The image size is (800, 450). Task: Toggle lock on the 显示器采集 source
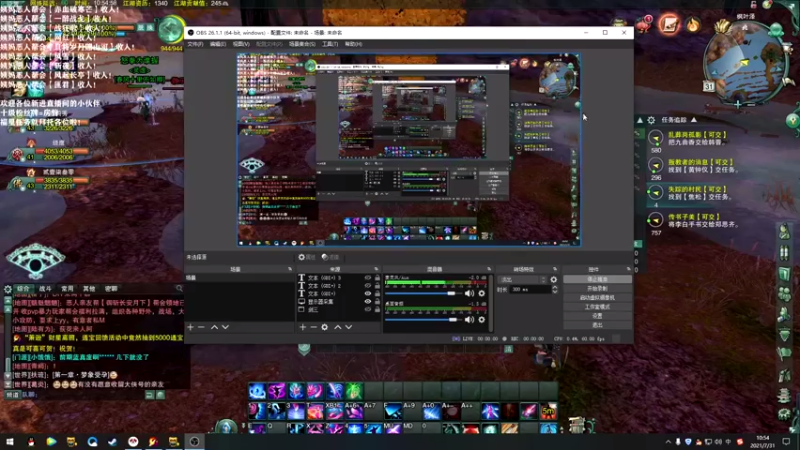pyautogui.click(x=377, y=302)
